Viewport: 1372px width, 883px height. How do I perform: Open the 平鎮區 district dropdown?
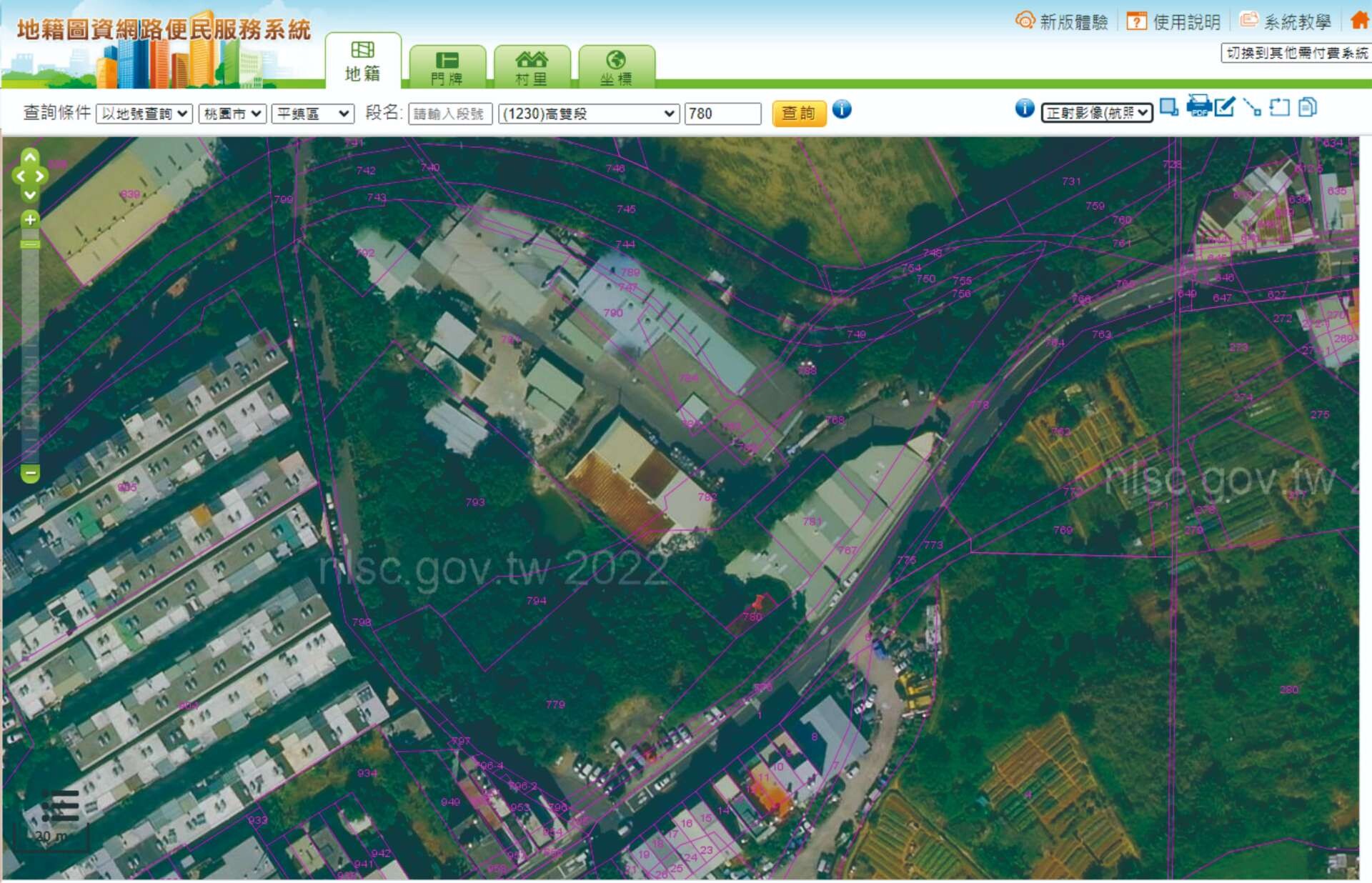click(313, 114)
